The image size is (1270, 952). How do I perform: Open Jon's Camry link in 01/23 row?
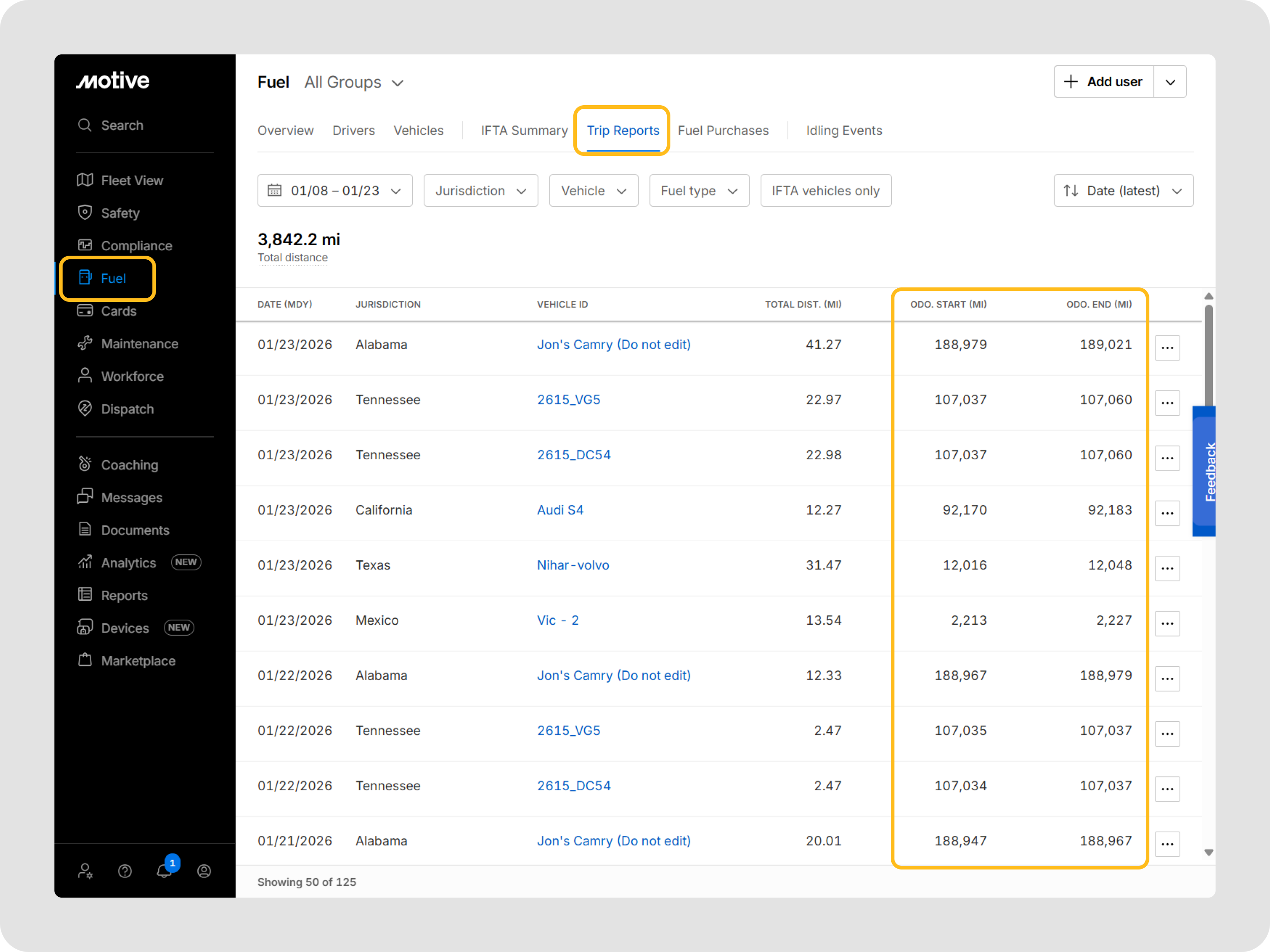point(614,345)
